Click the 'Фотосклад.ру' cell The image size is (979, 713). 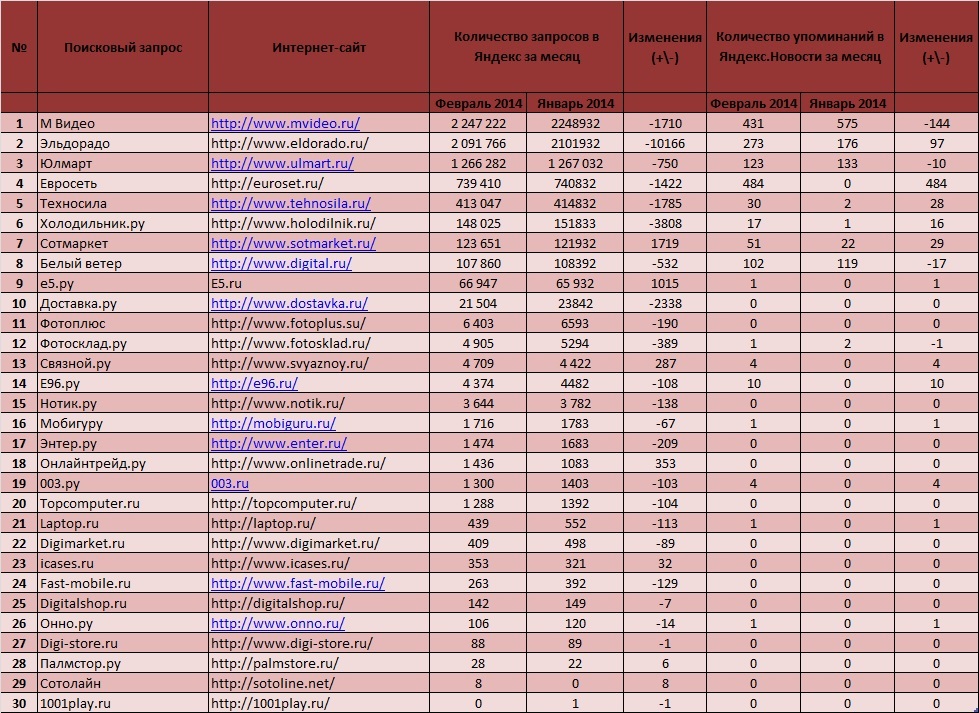123,343
